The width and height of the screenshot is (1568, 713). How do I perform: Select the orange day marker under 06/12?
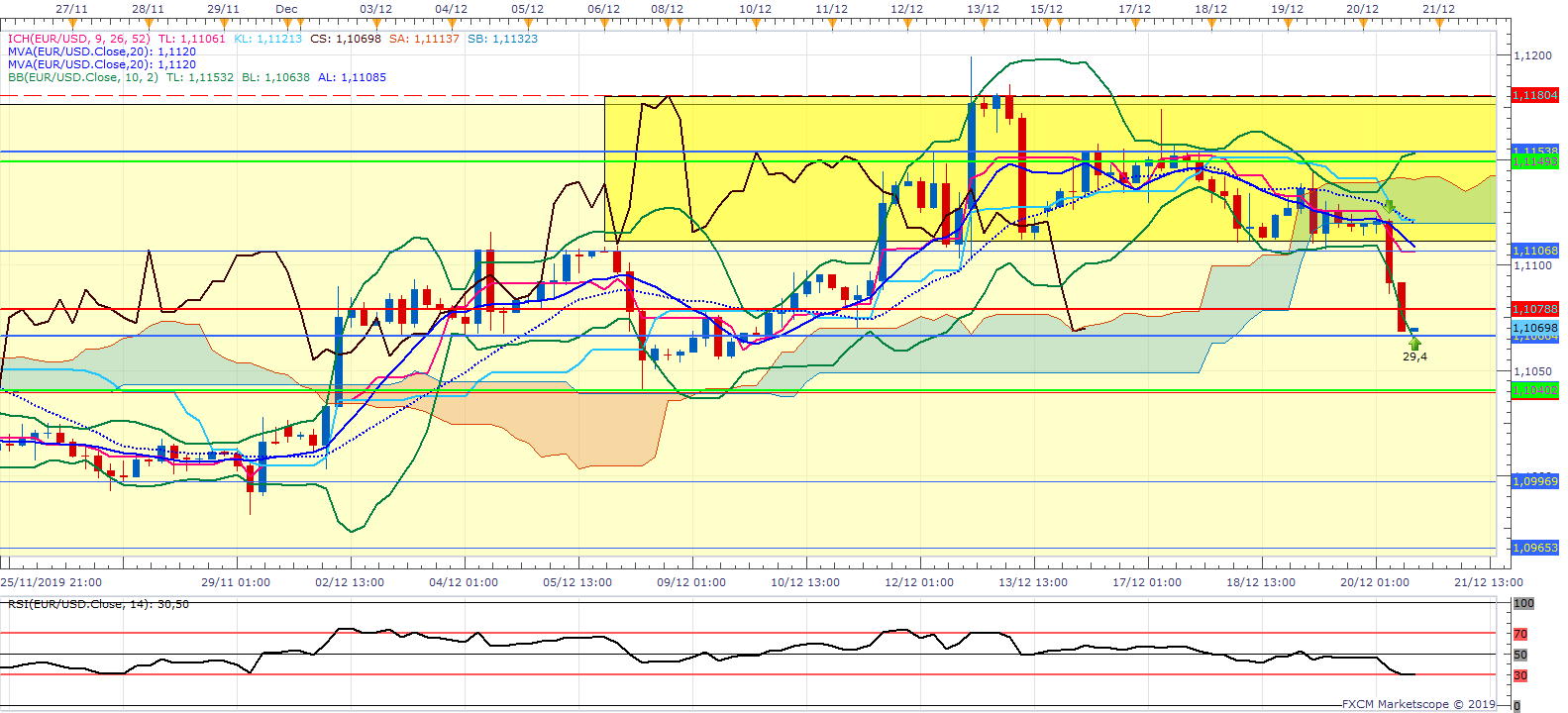pyautogui.click(x=604, y=22)
